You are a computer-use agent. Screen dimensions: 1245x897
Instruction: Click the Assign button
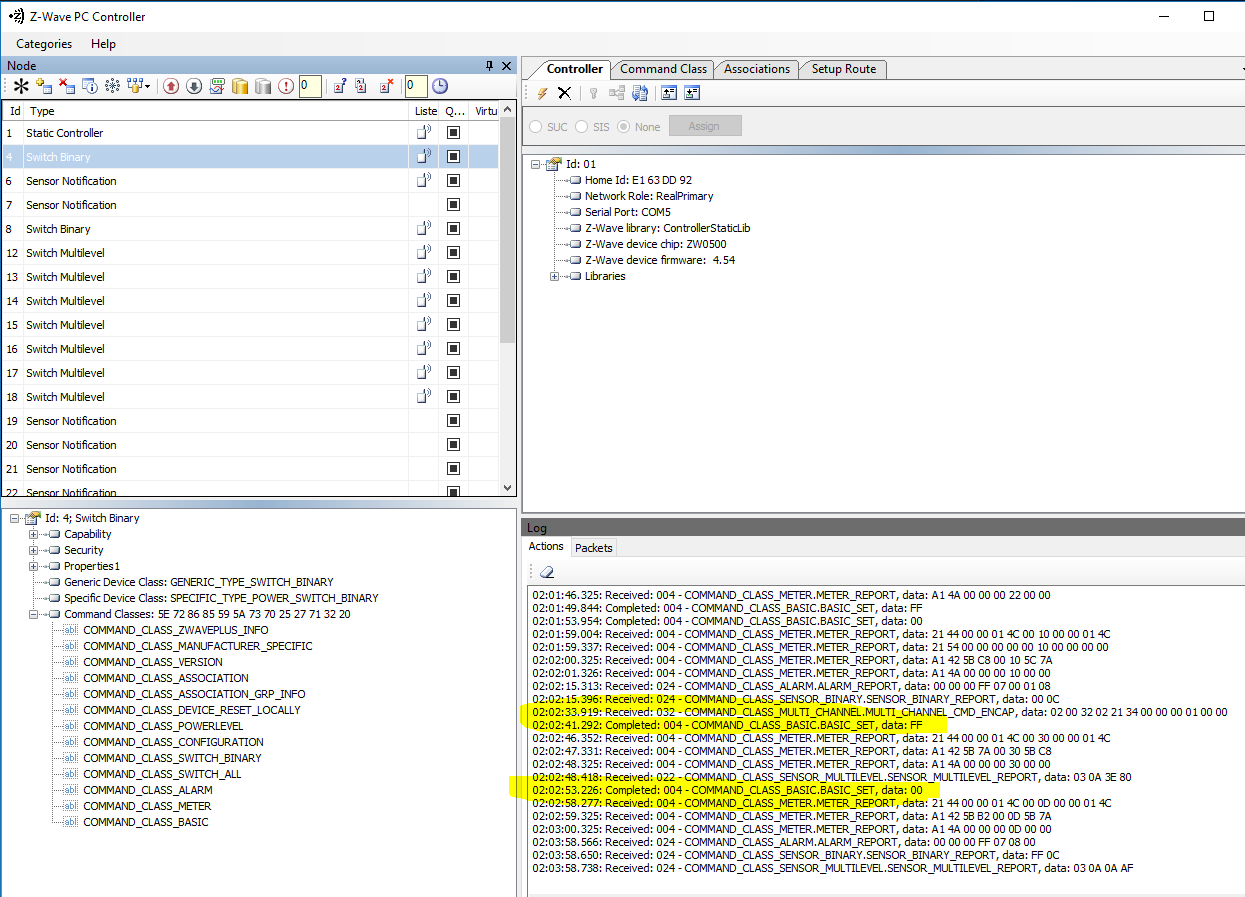tap(704, 126)
